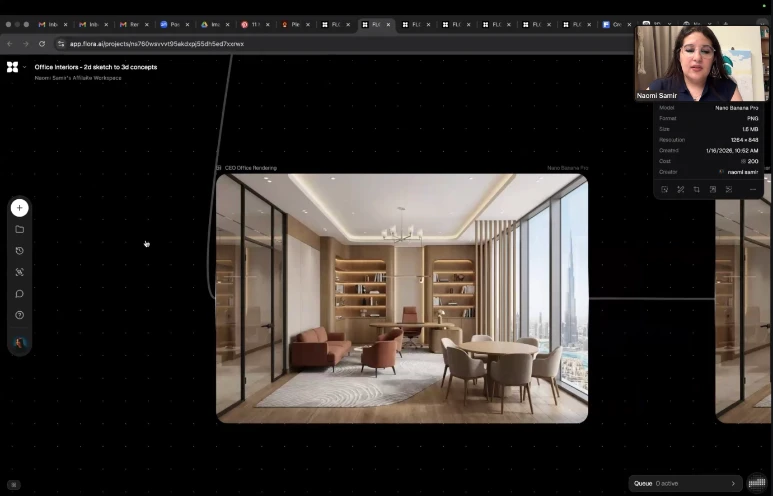
Task: Expand the Queue panel chevron
Action: 733,483
